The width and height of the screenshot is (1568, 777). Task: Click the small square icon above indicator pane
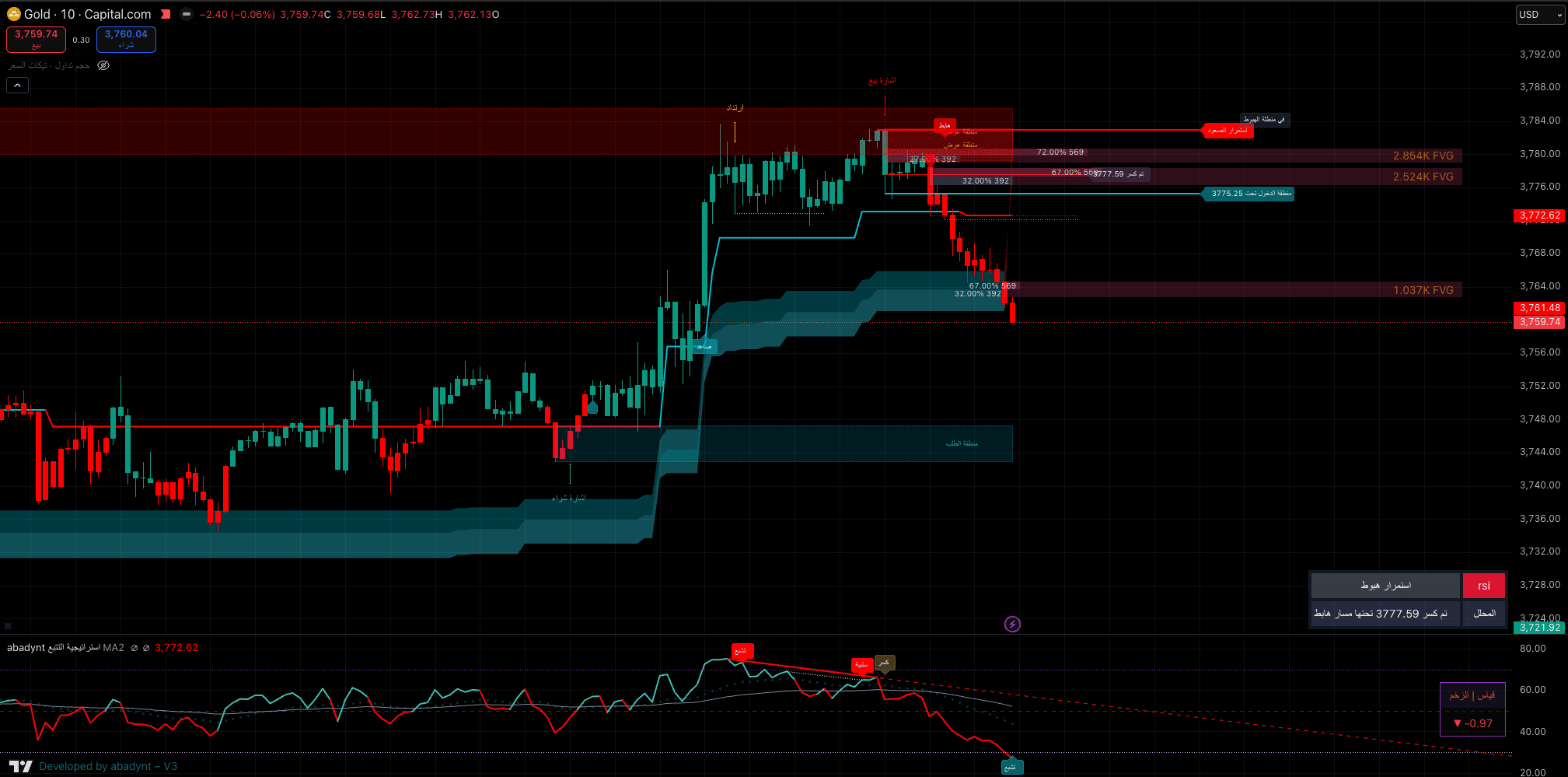(8, 625)
